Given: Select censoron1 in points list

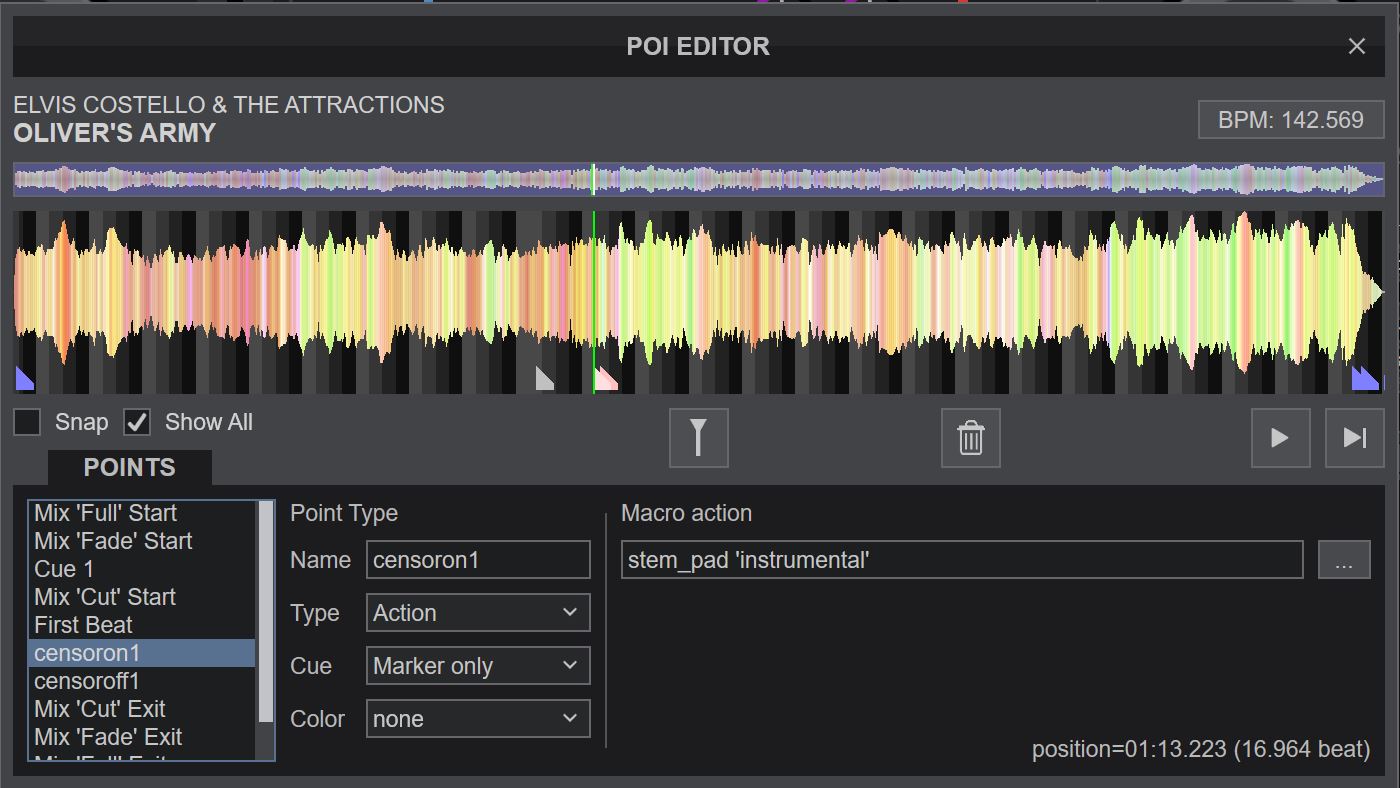Looking at the screenshot, I should pyautogui.click(x=142, y=653).
